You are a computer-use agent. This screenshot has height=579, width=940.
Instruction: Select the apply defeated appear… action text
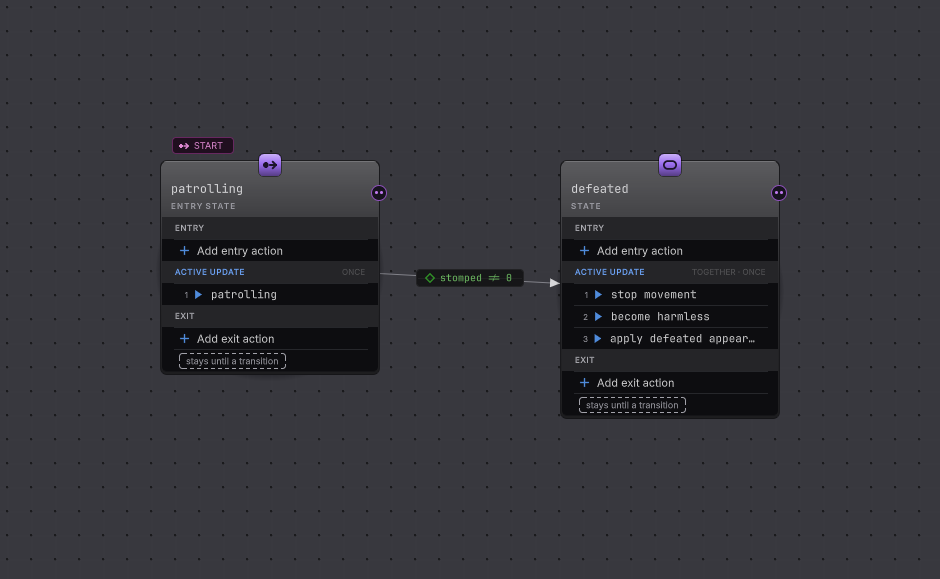click(x=682, y=339)
